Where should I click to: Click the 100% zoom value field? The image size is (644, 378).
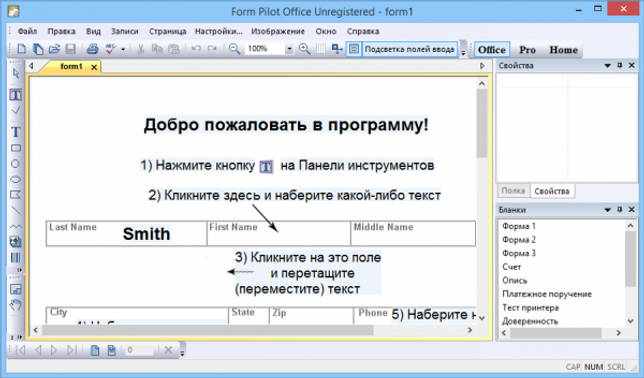pyautogui.click(x=265, y=49)
